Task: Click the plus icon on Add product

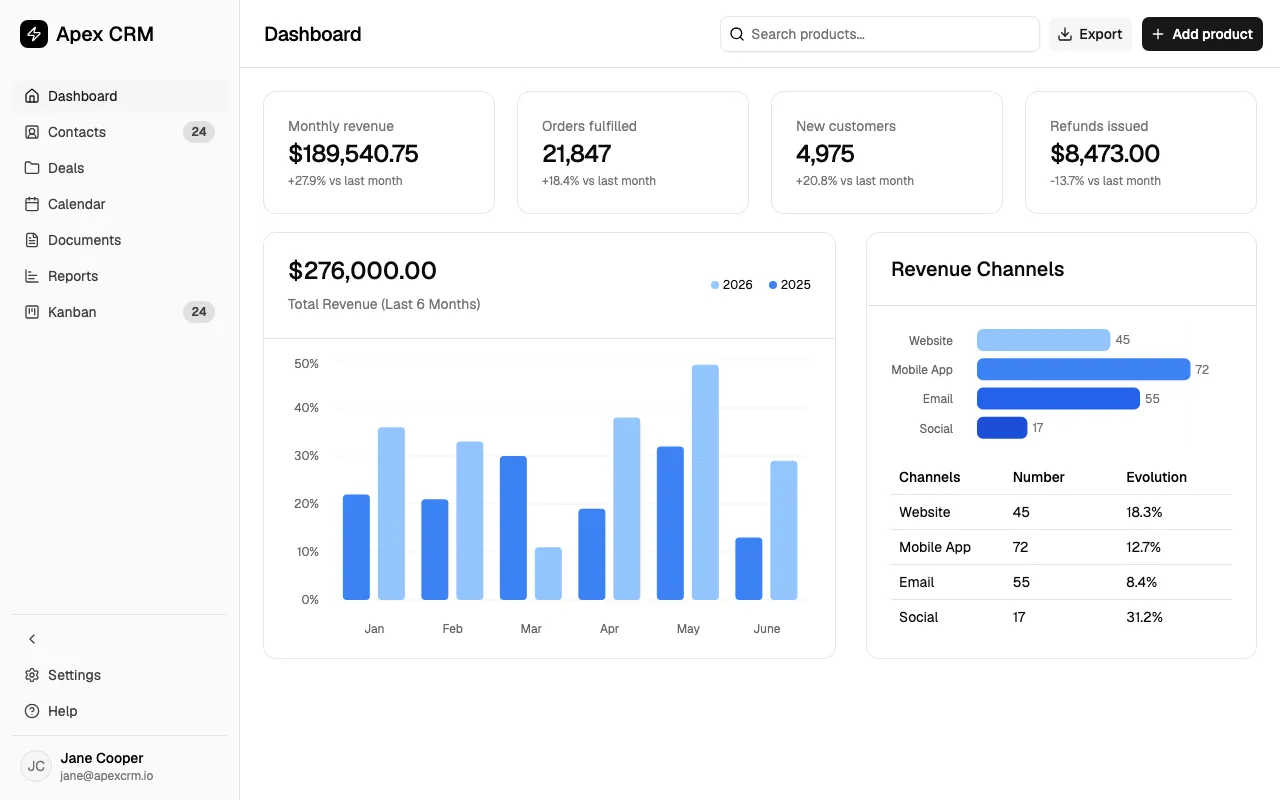Action: [1158, 34]
